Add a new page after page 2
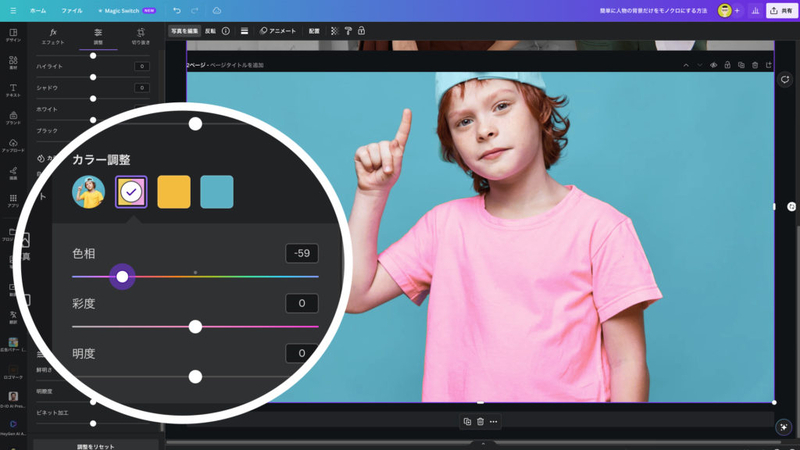 [768, 65]
